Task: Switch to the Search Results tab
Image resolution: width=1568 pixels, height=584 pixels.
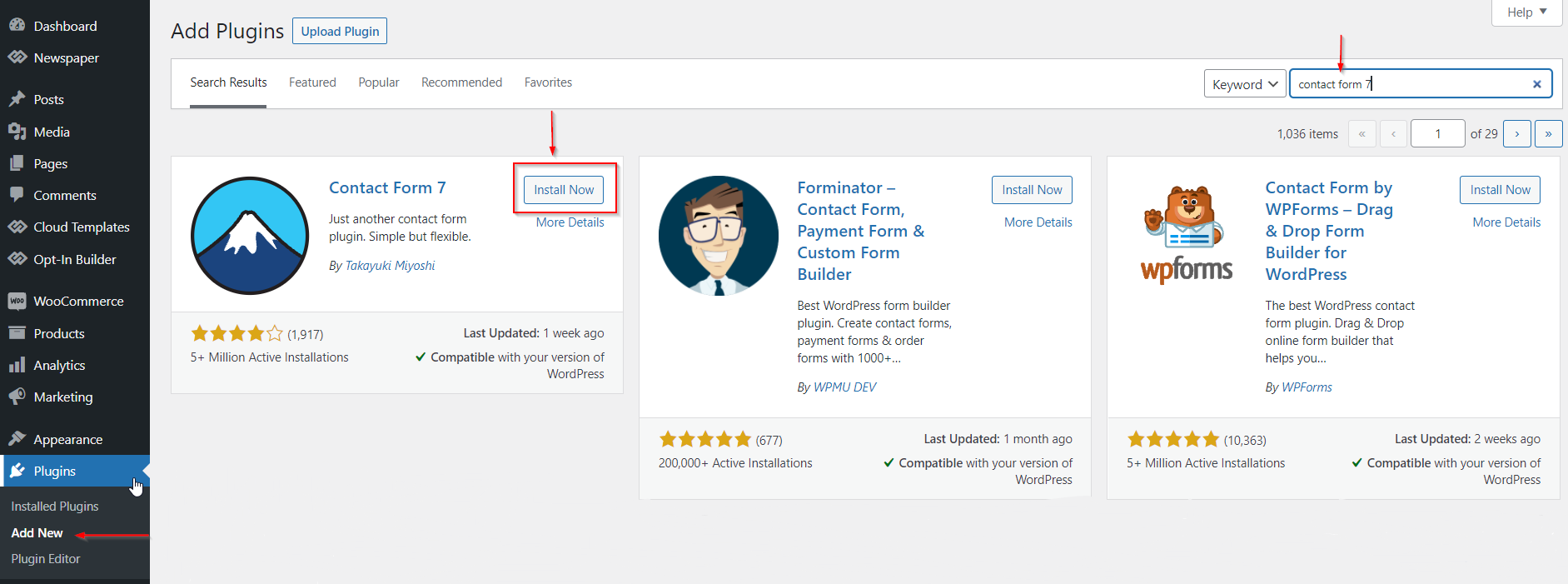Action: pyautogui.click(x=228, y=82)
